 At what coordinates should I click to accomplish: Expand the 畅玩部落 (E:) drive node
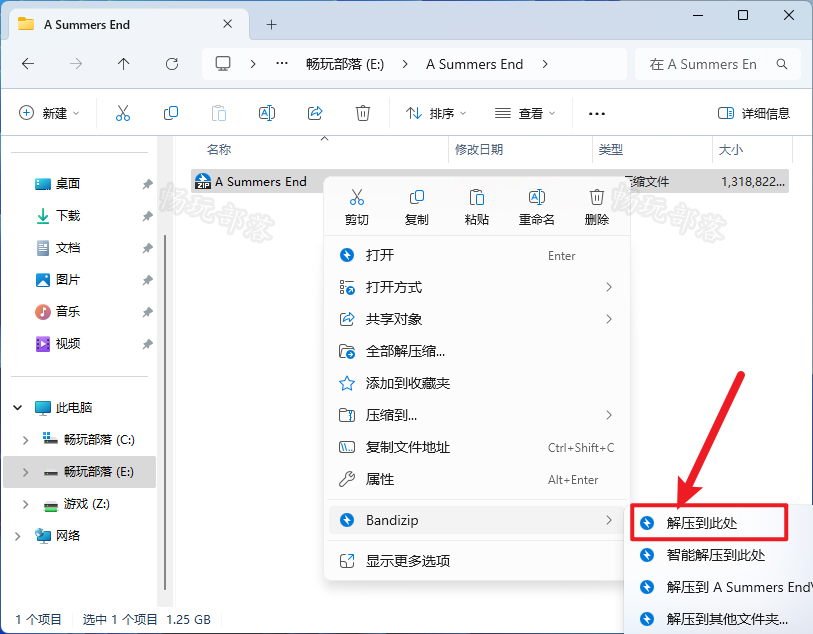pos(25,472)
